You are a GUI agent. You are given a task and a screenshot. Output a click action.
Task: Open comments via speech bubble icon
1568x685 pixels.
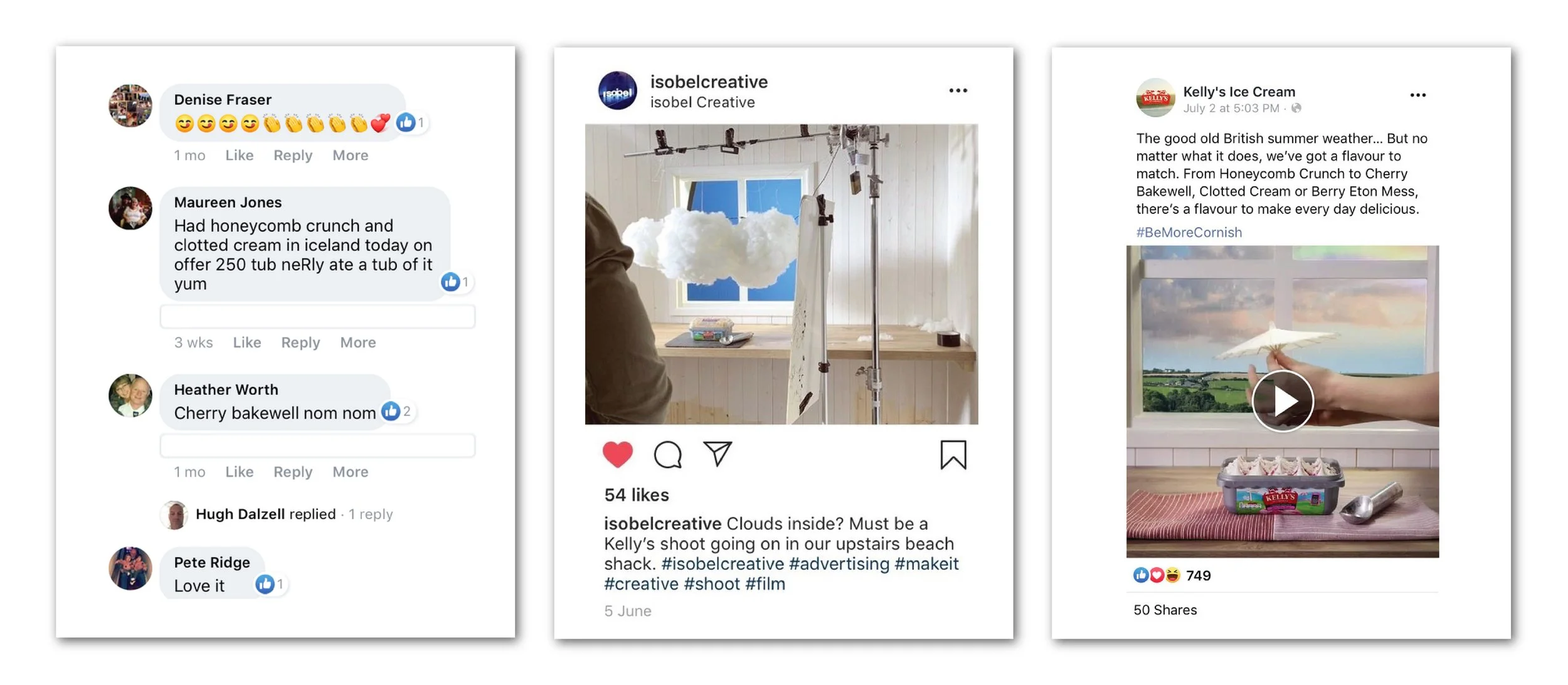point(667,455)
